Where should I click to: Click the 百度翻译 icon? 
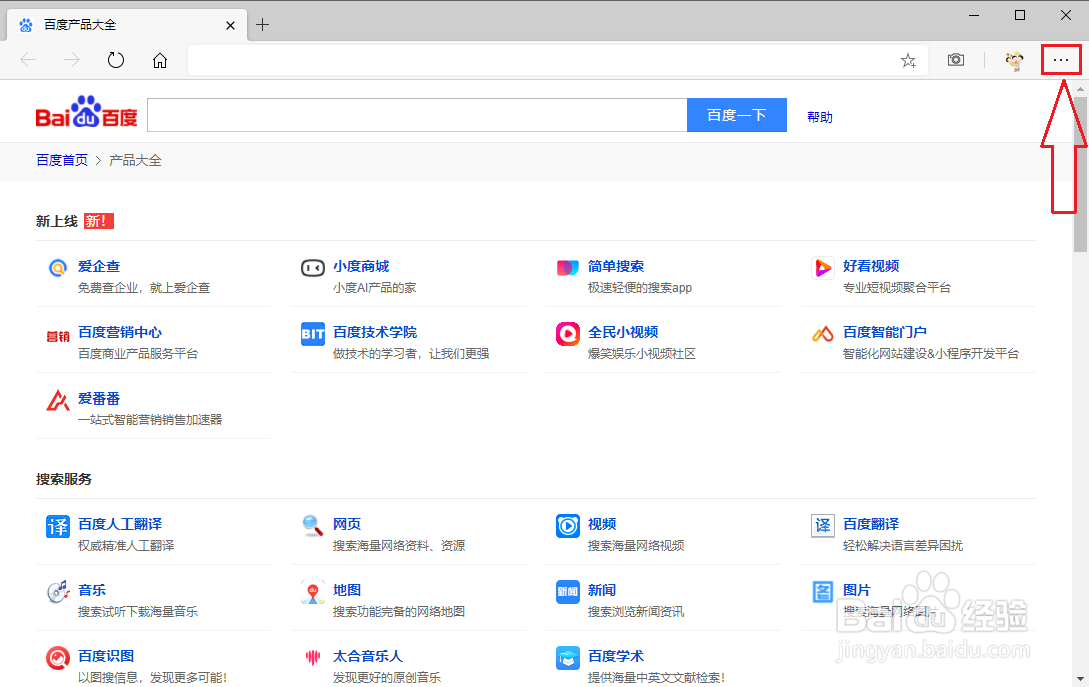822,526
